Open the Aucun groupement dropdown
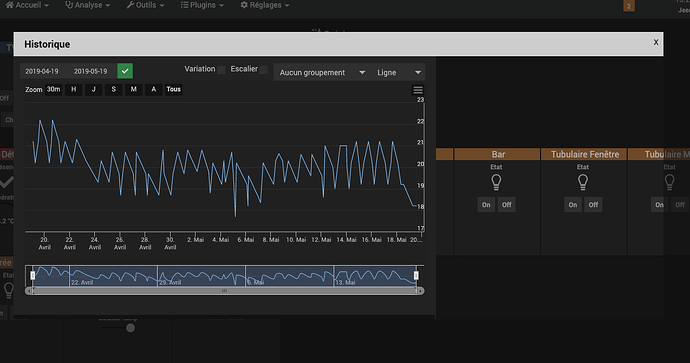 coord(321,73)
